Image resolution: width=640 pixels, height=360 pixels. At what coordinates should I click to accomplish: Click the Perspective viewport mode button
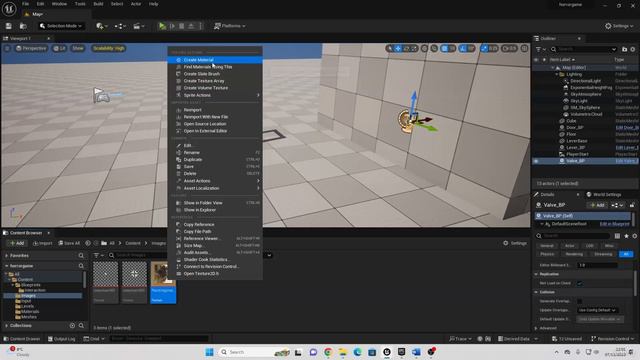coord(31,48)
